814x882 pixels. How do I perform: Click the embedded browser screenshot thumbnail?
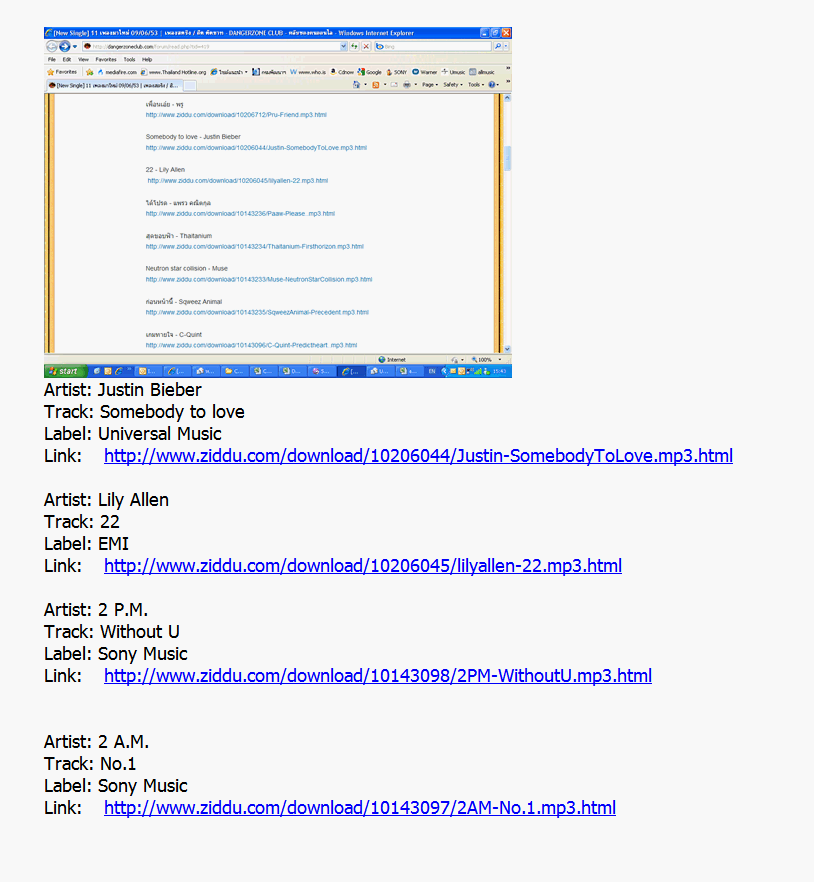pos(278,202)
